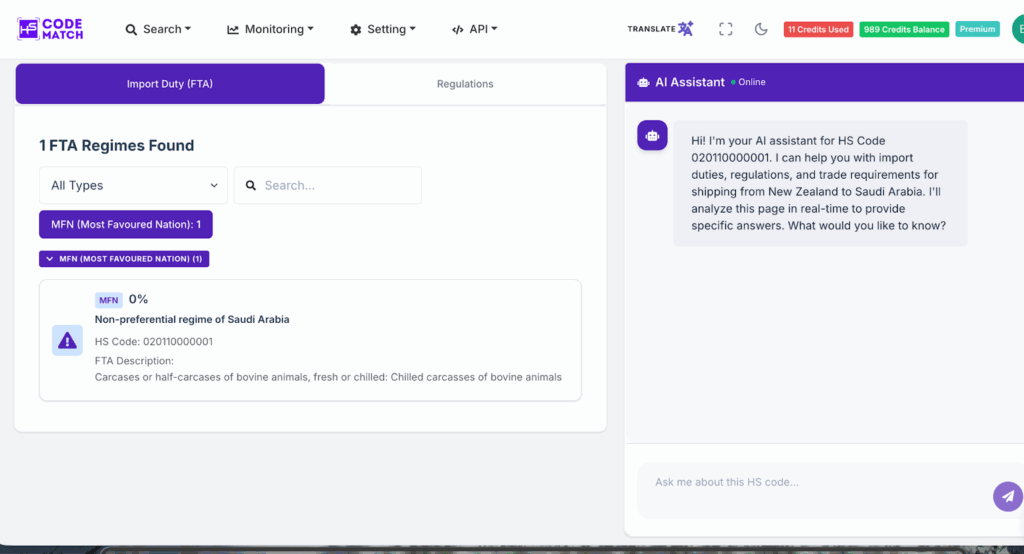
Task: Collapse the MFN (Most Favoured Nation) group
Action: coord(124,259)
